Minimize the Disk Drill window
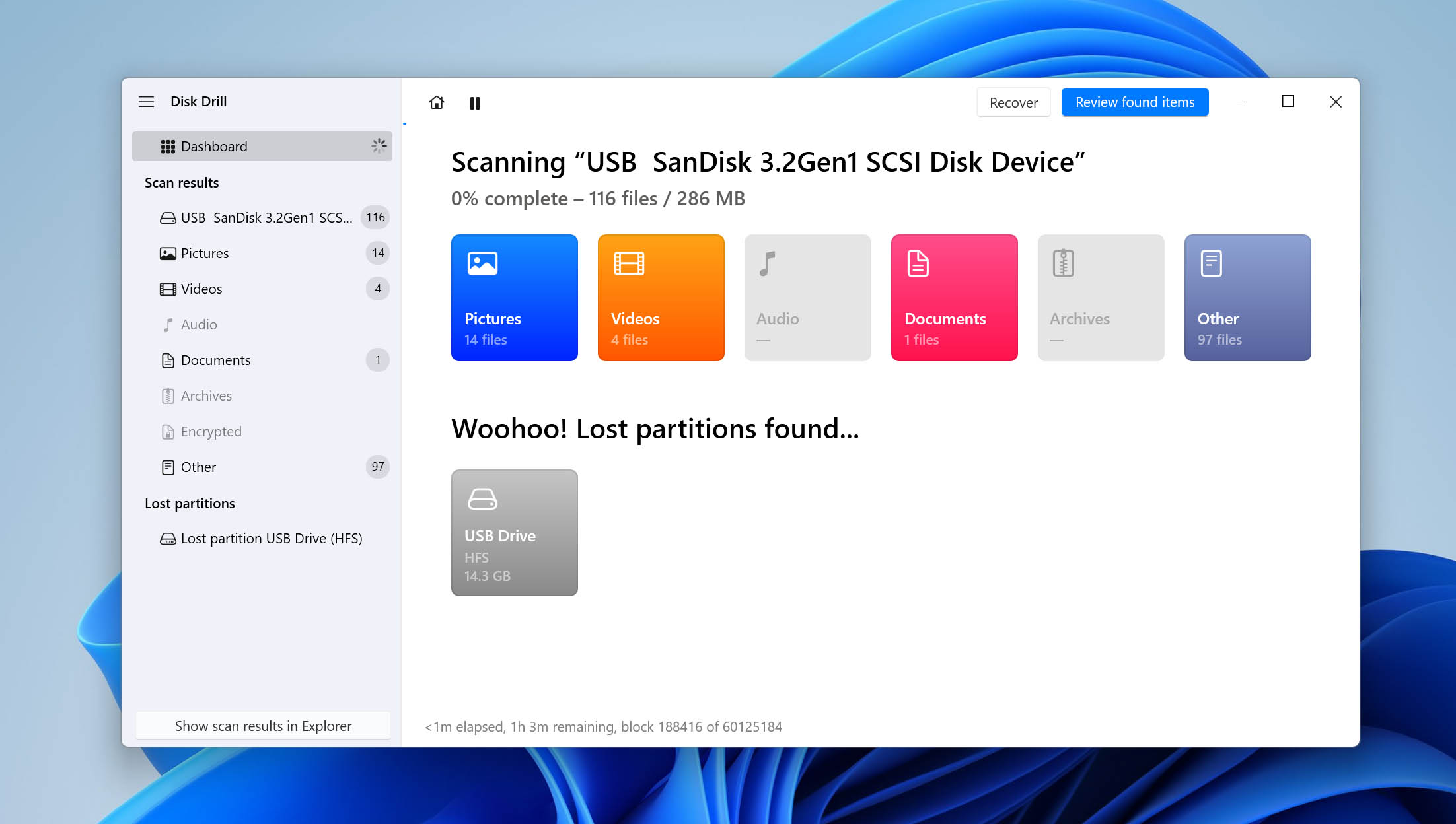Viewport: 1456px width, 824px height. (x=1241, y=102)
